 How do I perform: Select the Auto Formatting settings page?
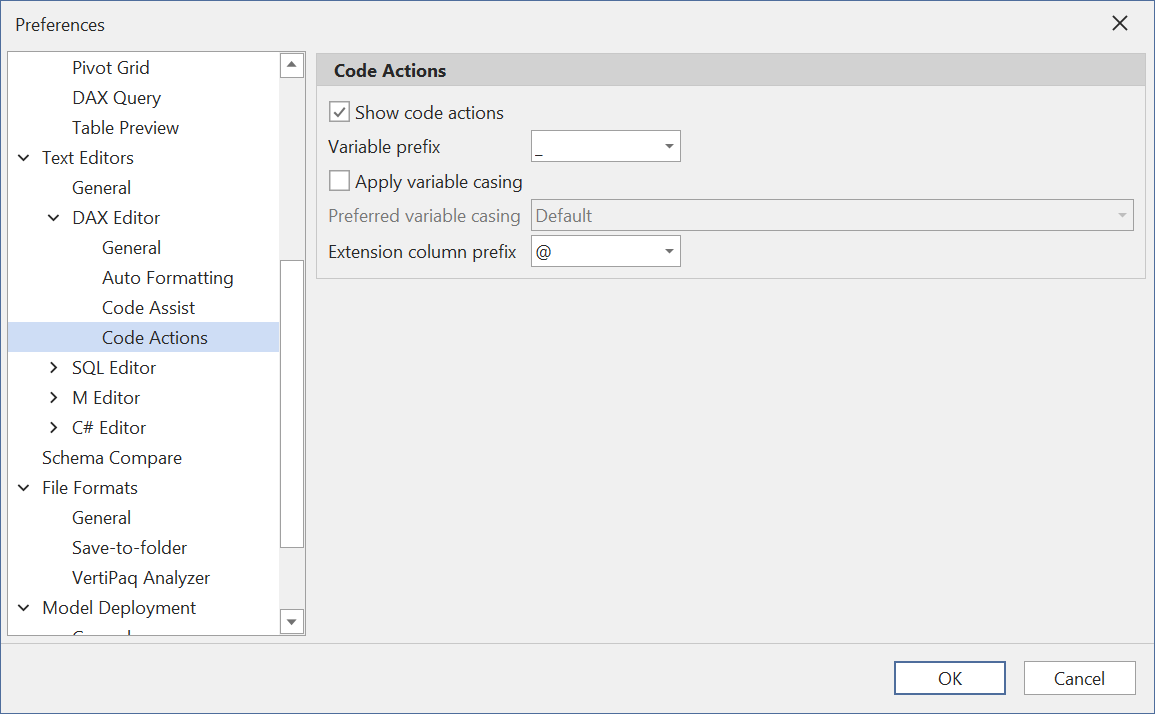point(167,277)
